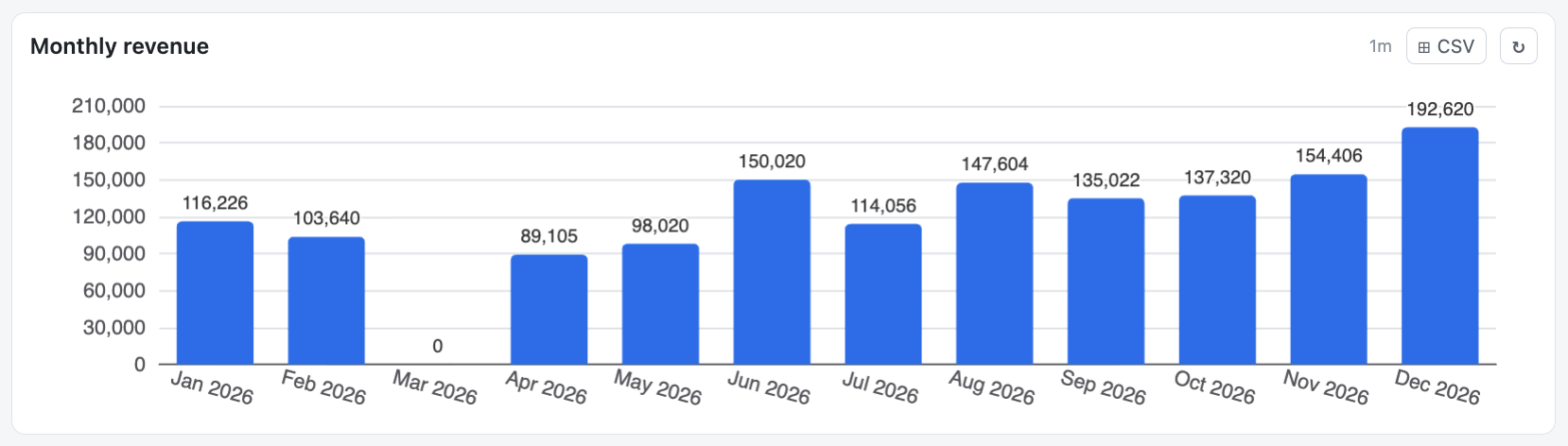Click the 103,640 value label
The image size is (1568, 446).
point(326,218)
